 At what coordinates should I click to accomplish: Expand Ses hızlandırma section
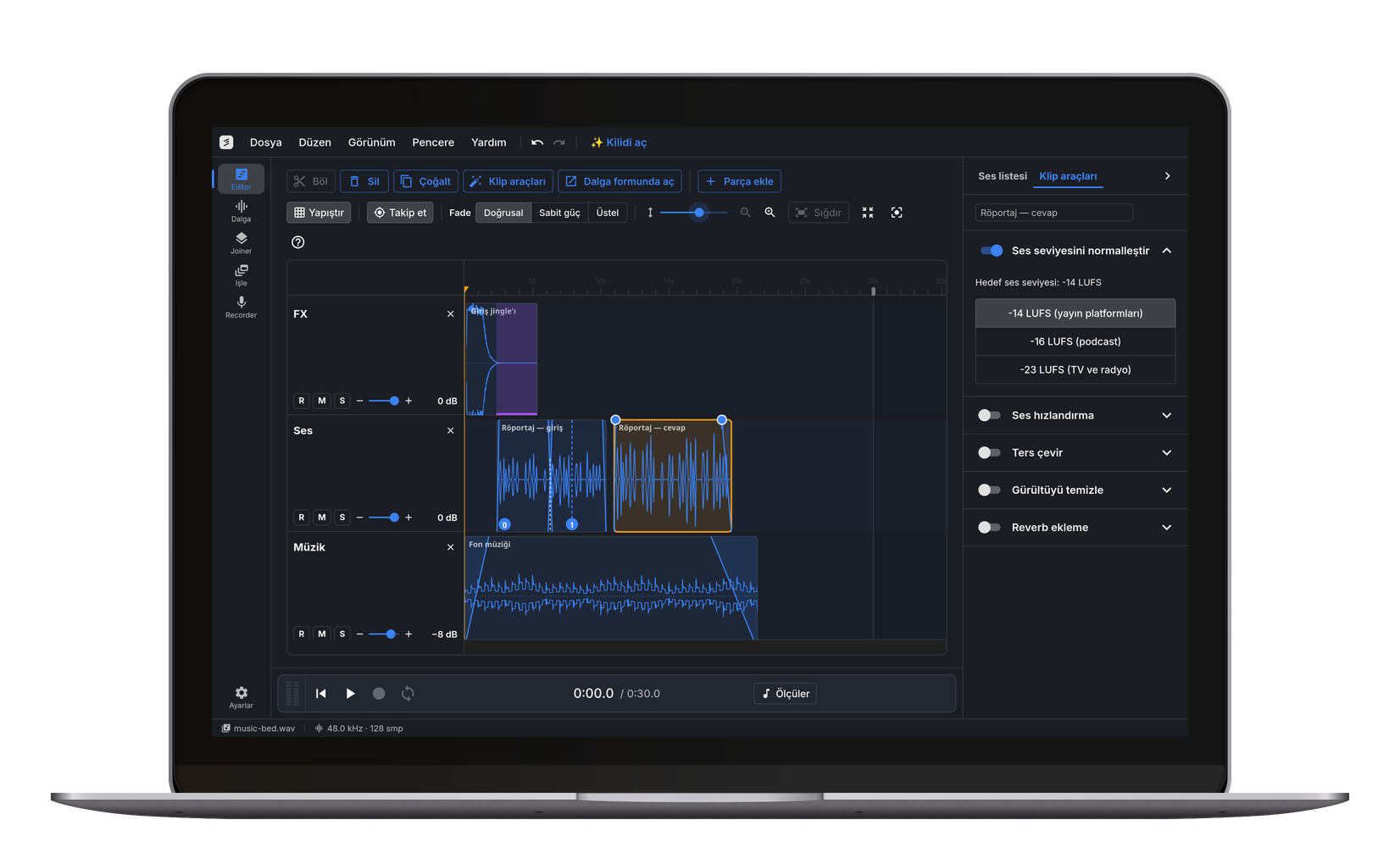click(1167, 415)
